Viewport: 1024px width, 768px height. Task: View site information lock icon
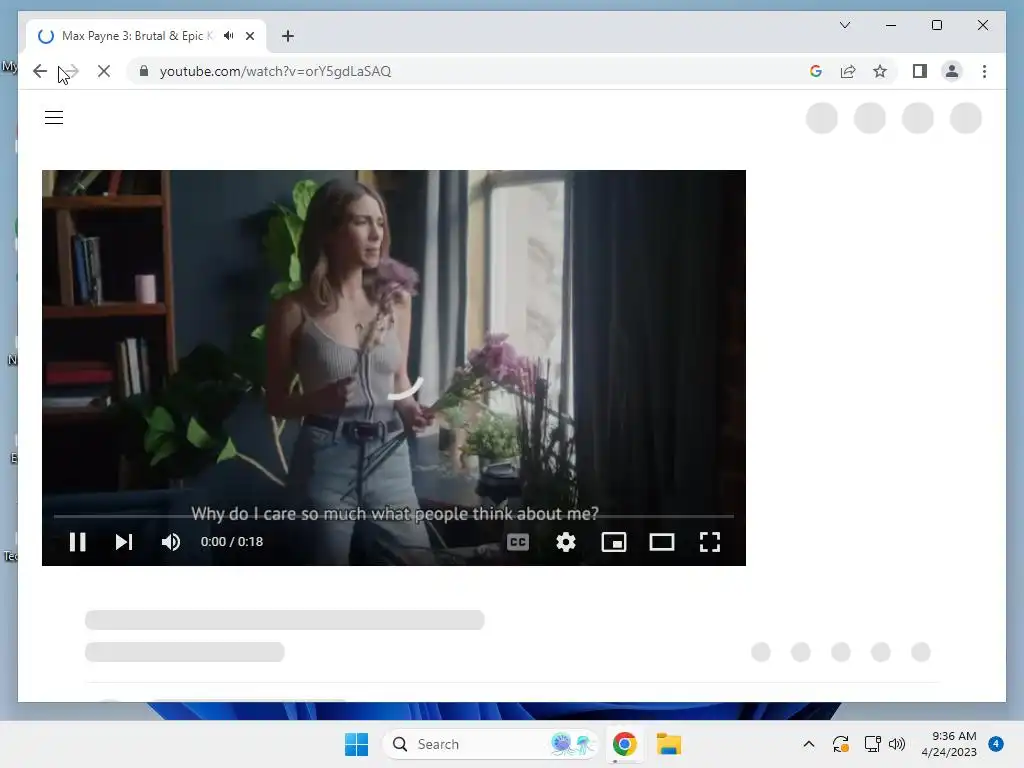pos(144,71)
